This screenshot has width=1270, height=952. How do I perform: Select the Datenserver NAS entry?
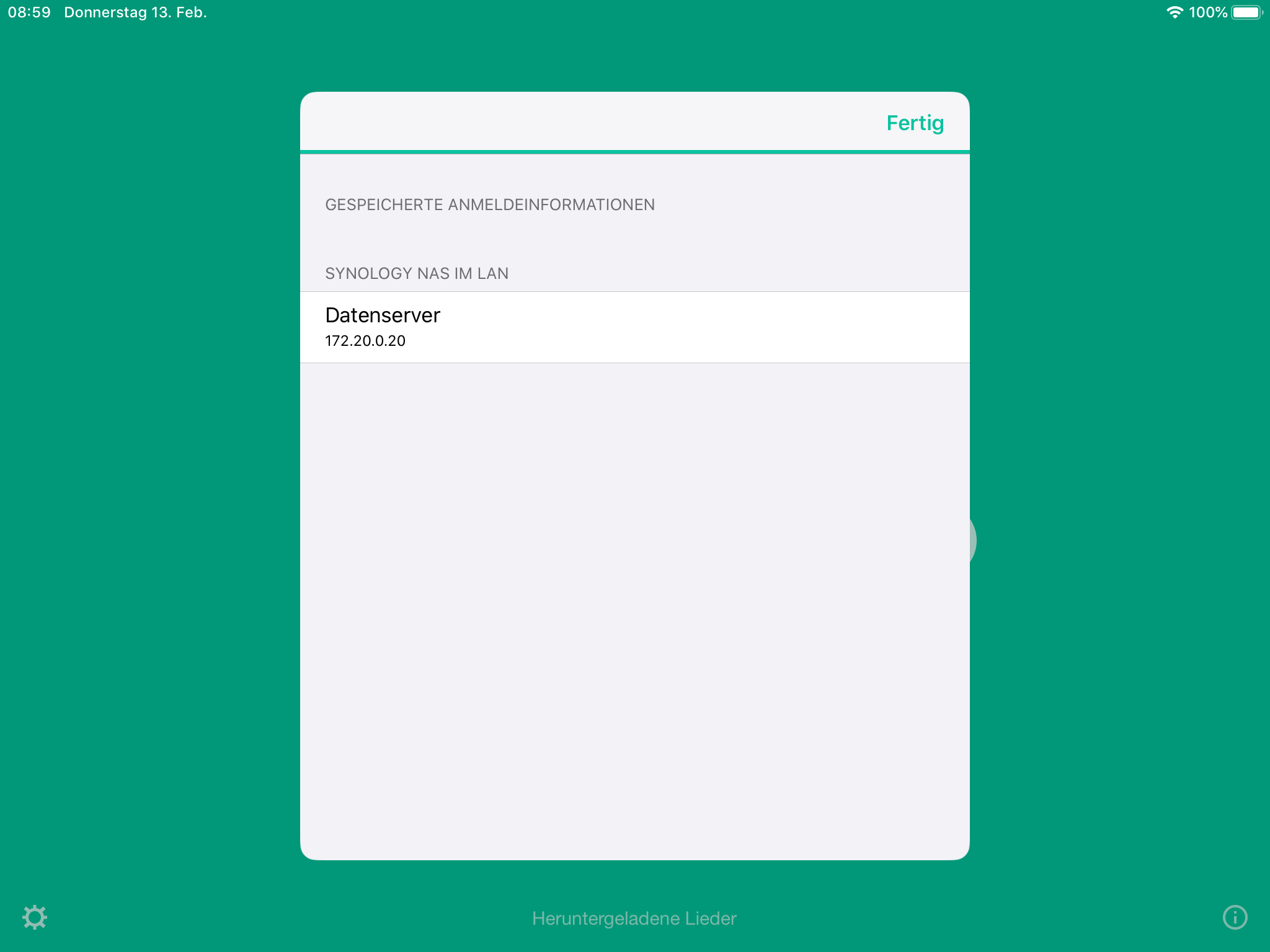(634, 327)
